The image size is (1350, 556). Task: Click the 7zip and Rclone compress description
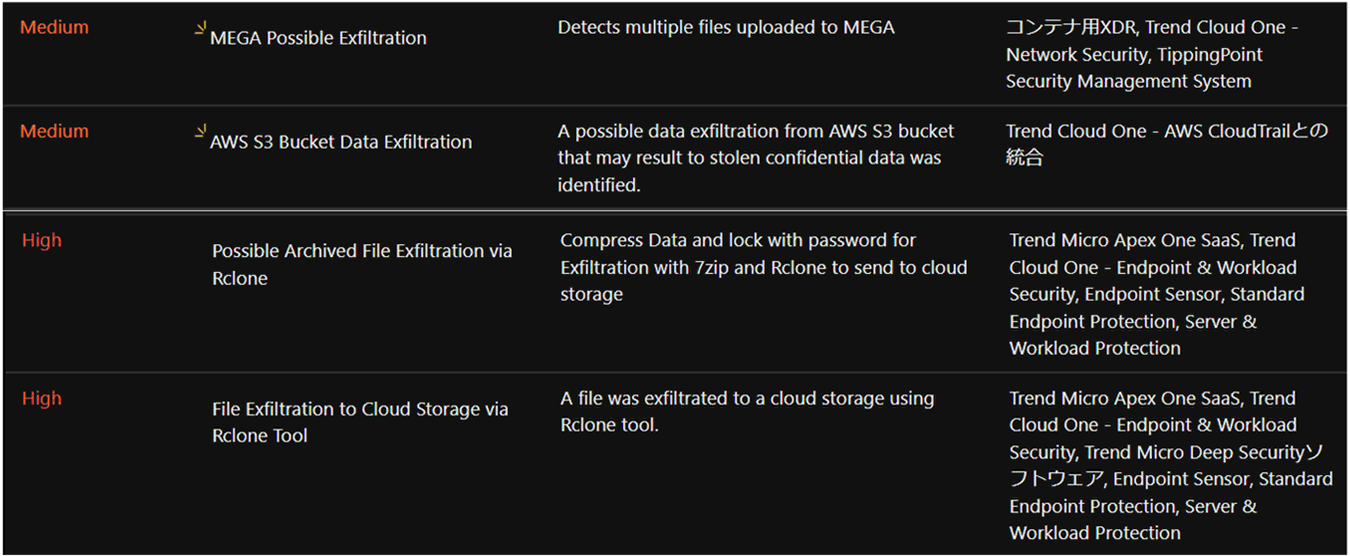(x=764, y=267)
